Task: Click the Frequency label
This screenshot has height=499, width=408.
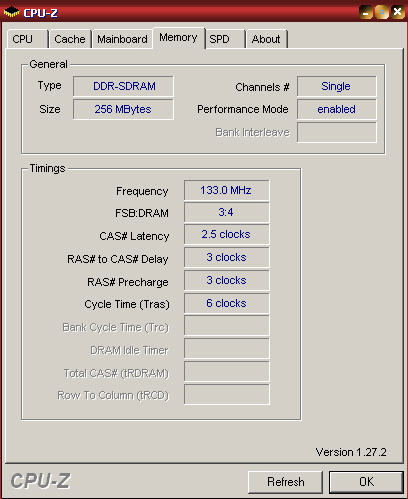Action: click(x=142, y=191)
